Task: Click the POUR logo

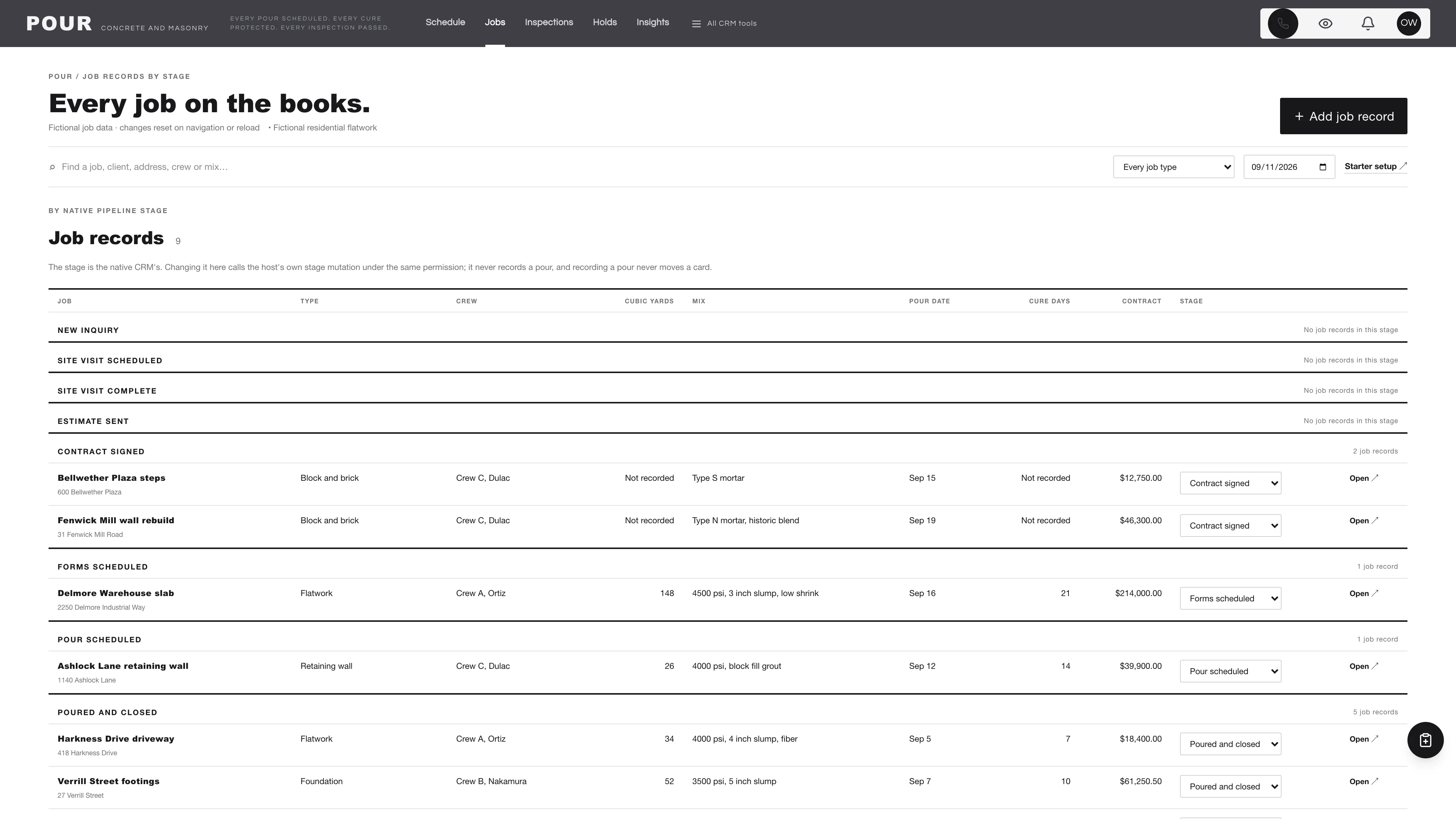Action: coord(59,23)
